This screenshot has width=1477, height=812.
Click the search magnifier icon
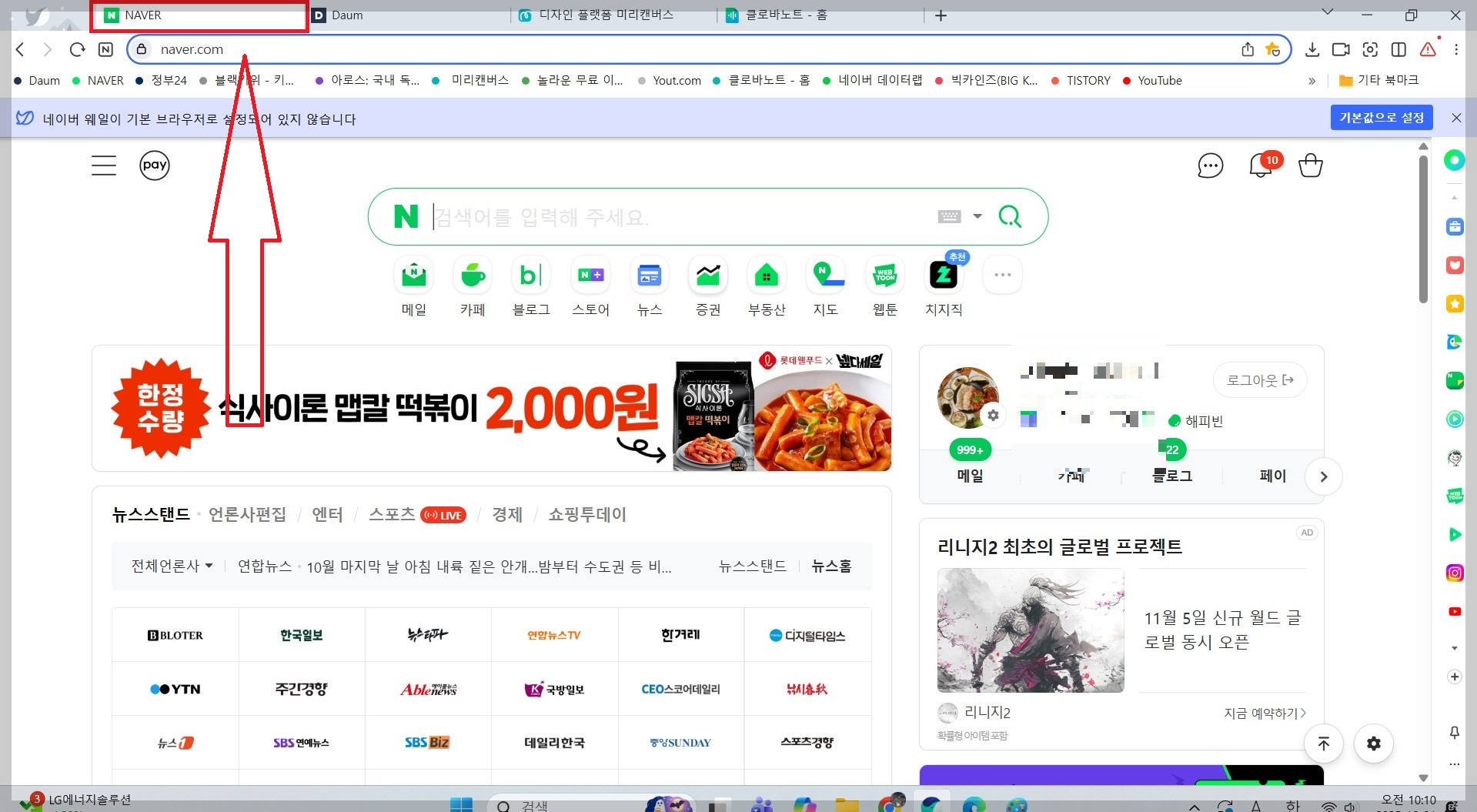point(1010,216)
